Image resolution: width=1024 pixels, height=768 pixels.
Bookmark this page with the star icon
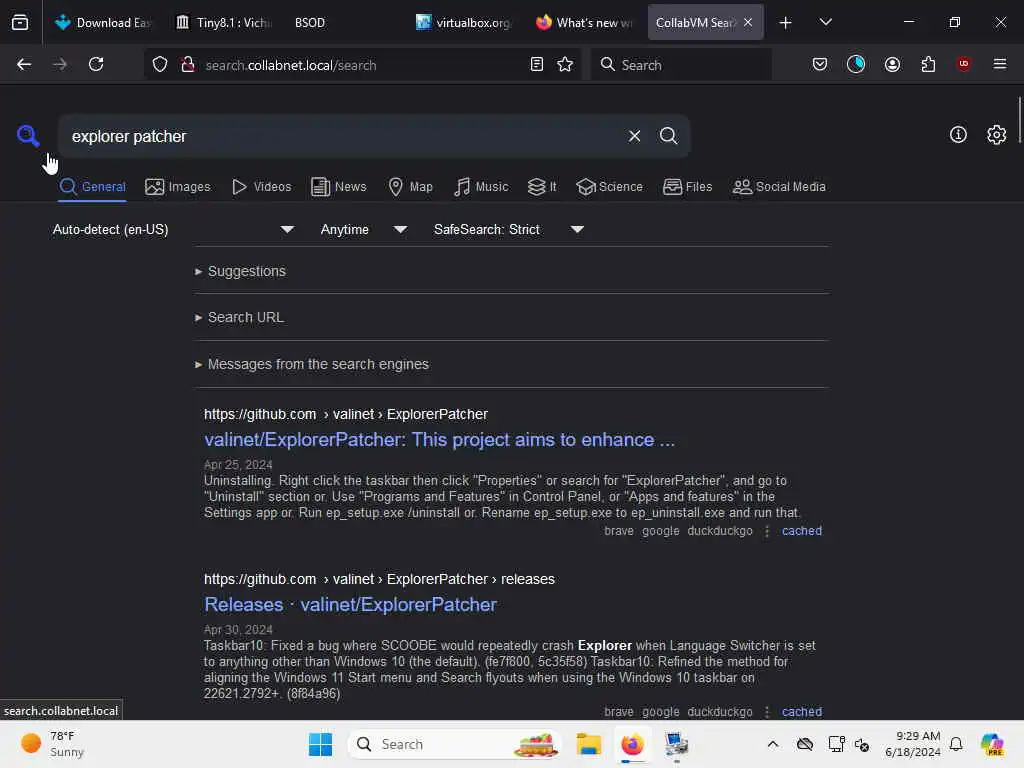tap(565, 64)
